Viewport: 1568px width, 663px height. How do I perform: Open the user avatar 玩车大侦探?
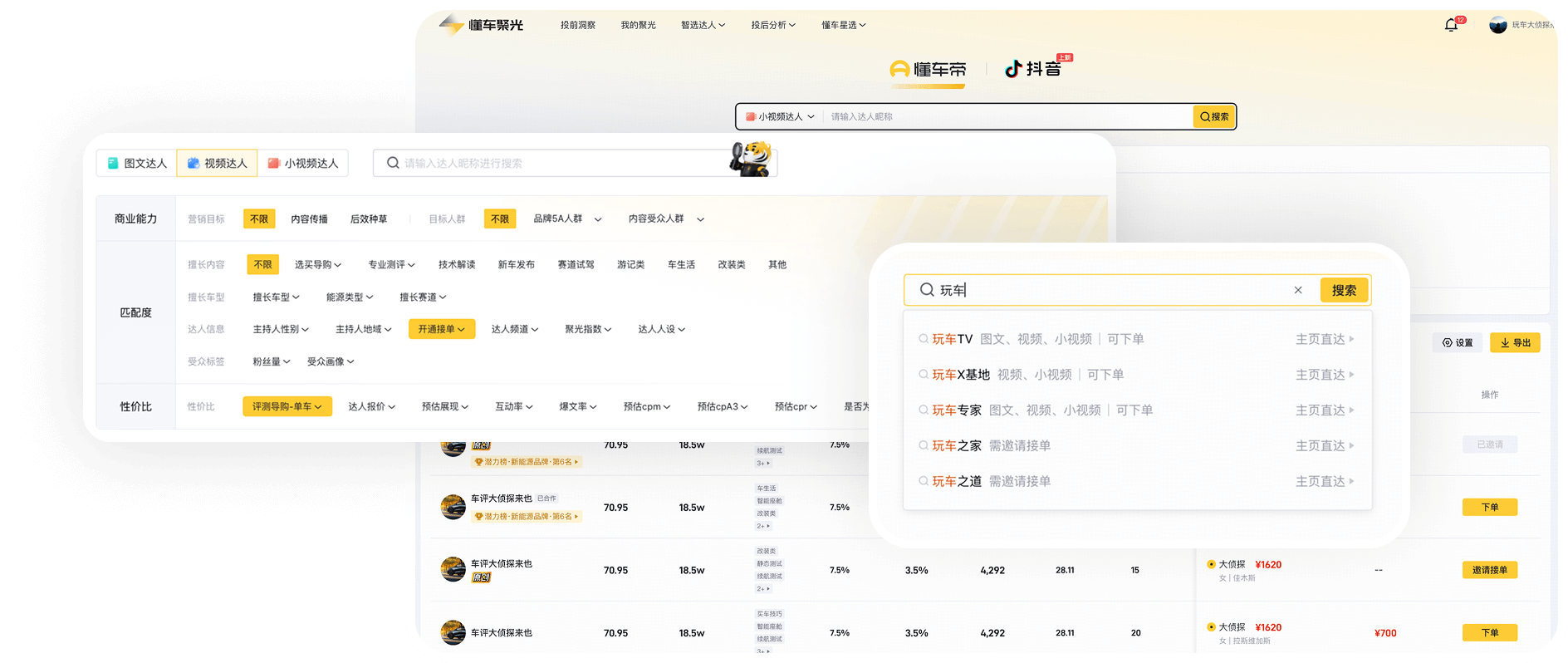click(1497, 25)
